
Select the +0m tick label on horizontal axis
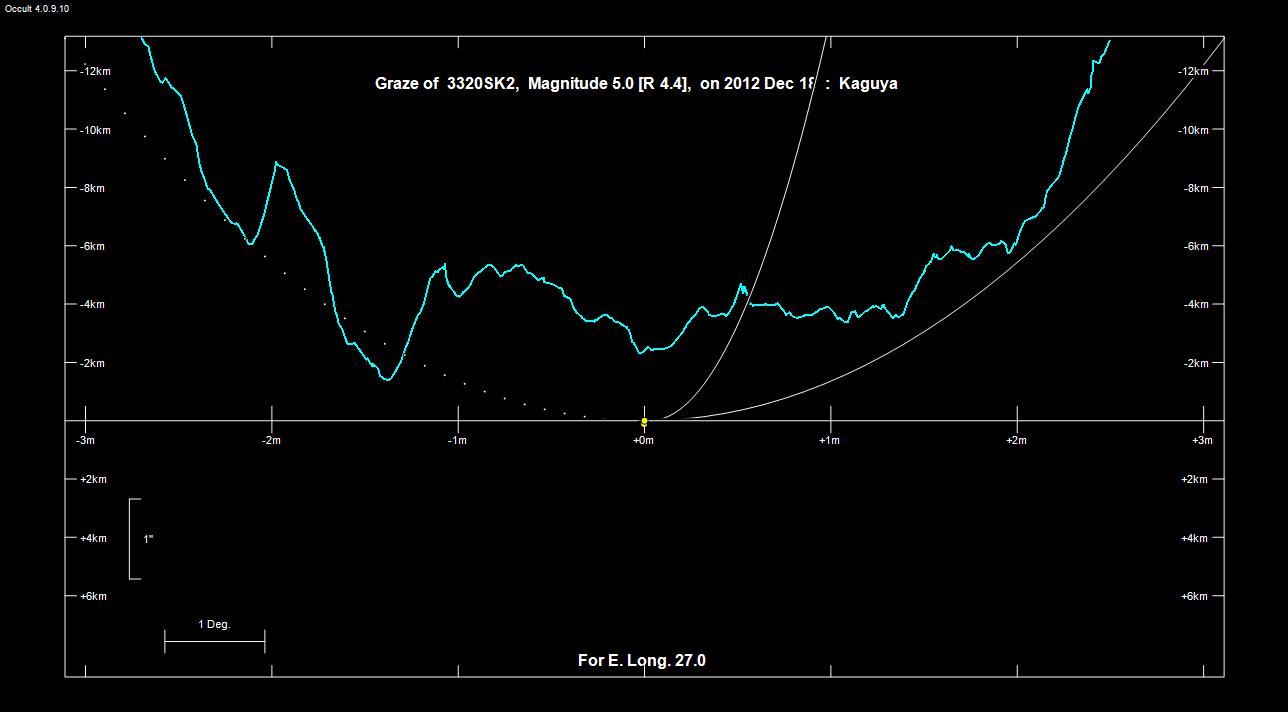pyautogui.click(x=643, y=441)
